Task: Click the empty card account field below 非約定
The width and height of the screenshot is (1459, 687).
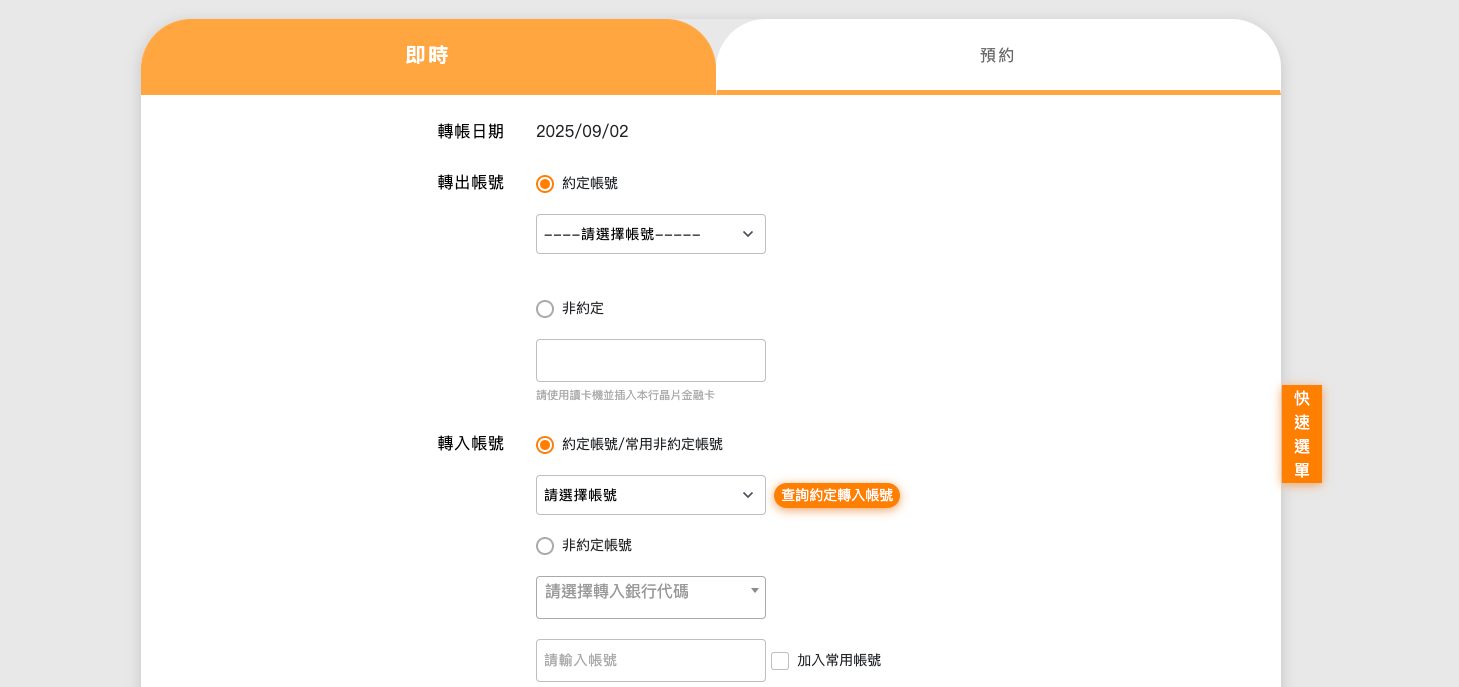Action: tap(650, 361)
